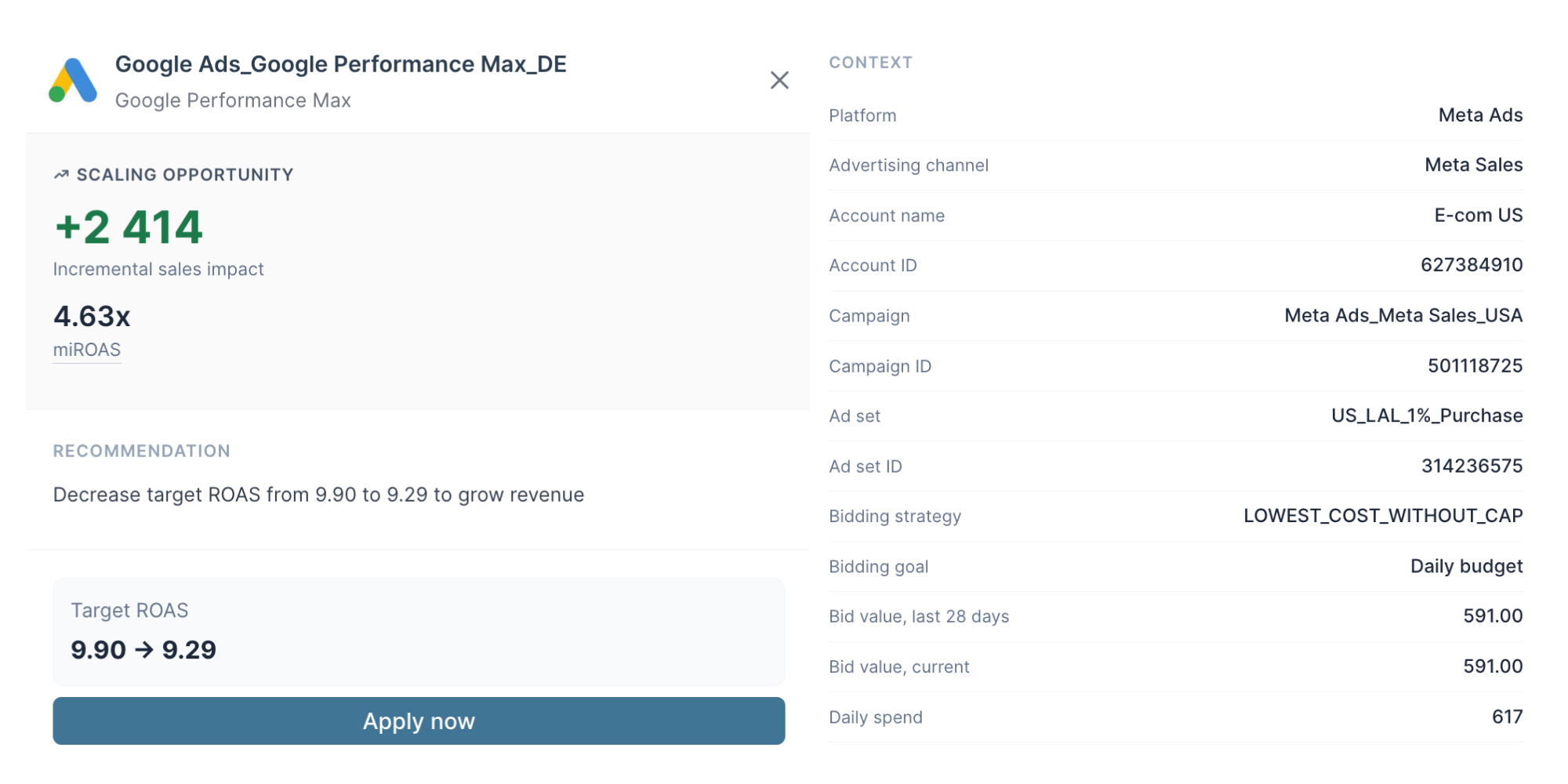1568x784 pixels.
Task: Click the RECOMMENDATION heading
Action: [142, 451]
